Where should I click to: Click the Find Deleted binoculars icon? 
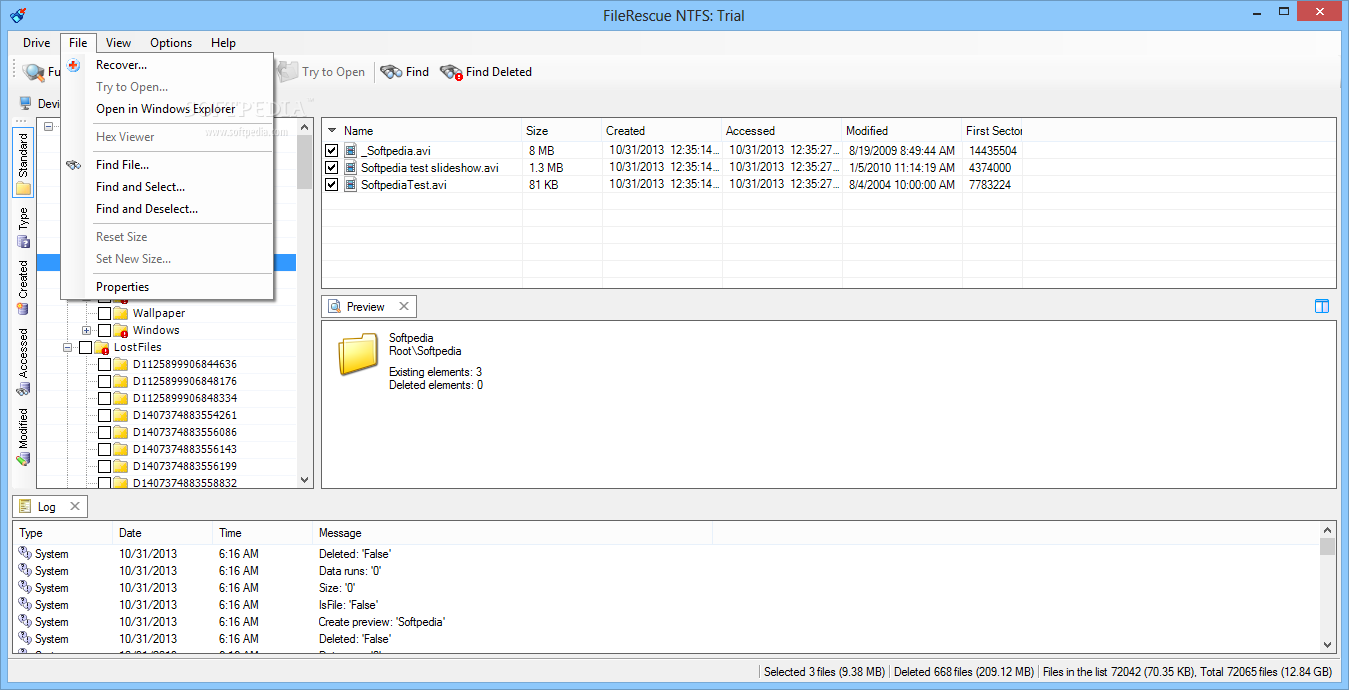coord(451,72)
